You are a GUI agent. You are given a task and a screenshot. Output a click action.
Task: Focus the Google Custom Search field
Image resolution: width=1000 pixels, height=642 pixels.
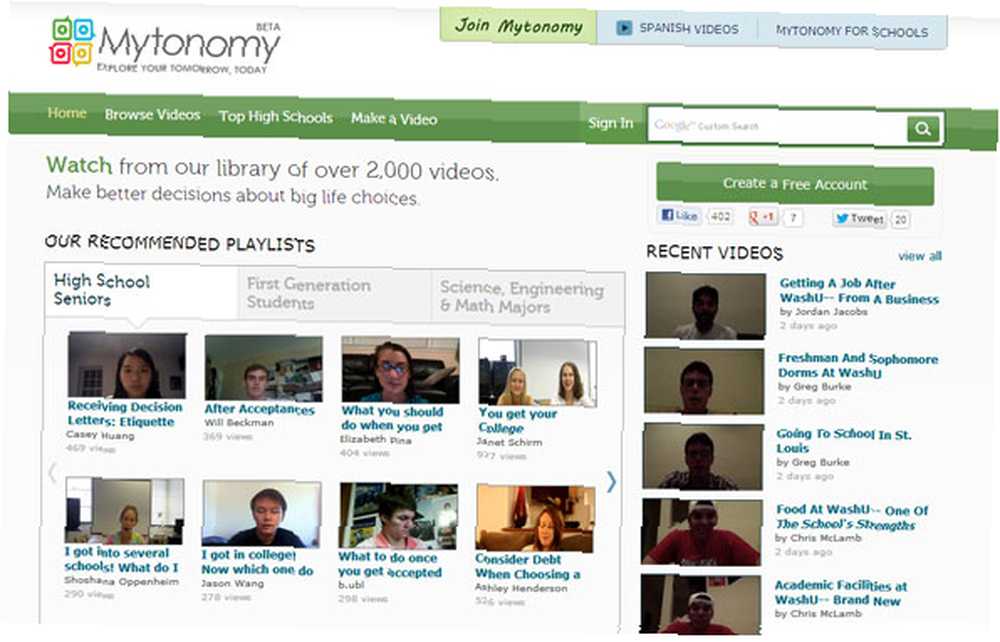777,126
